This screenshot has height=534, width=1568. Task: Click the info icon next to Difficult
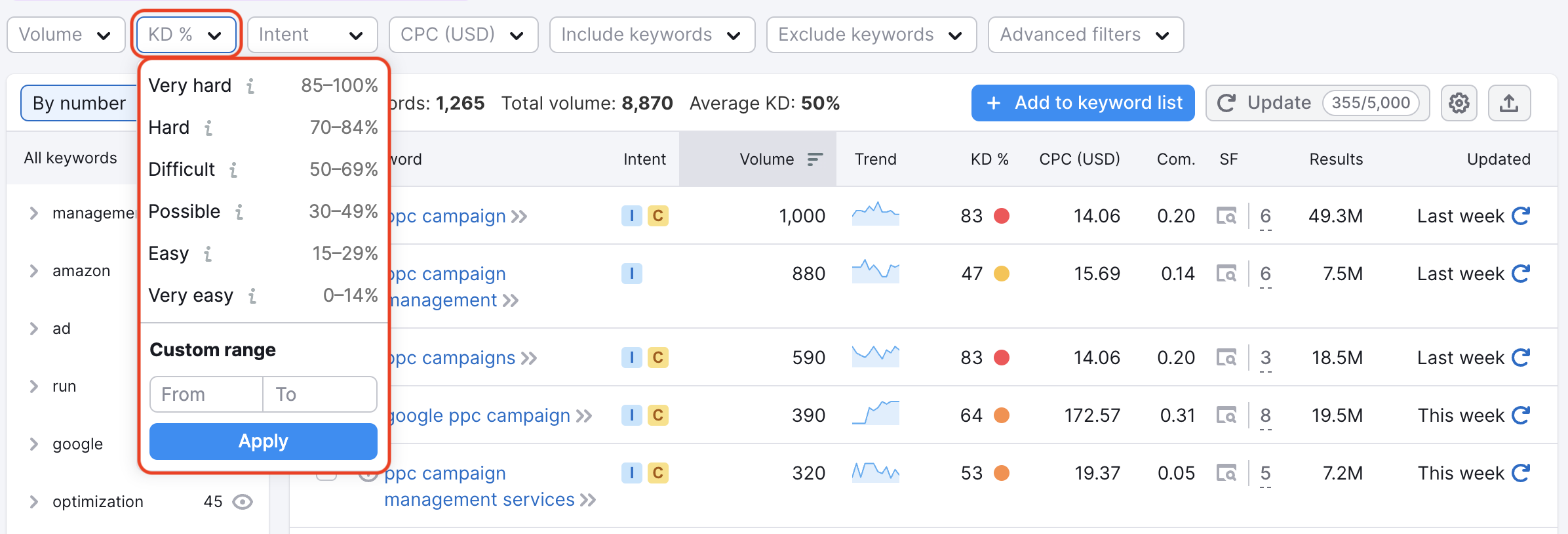[x=233, y=170]
